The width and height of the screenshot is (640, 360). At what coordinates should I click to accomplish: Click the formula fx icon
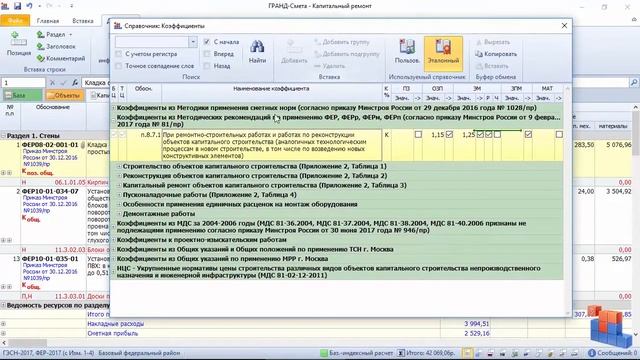tap(75, 83)
